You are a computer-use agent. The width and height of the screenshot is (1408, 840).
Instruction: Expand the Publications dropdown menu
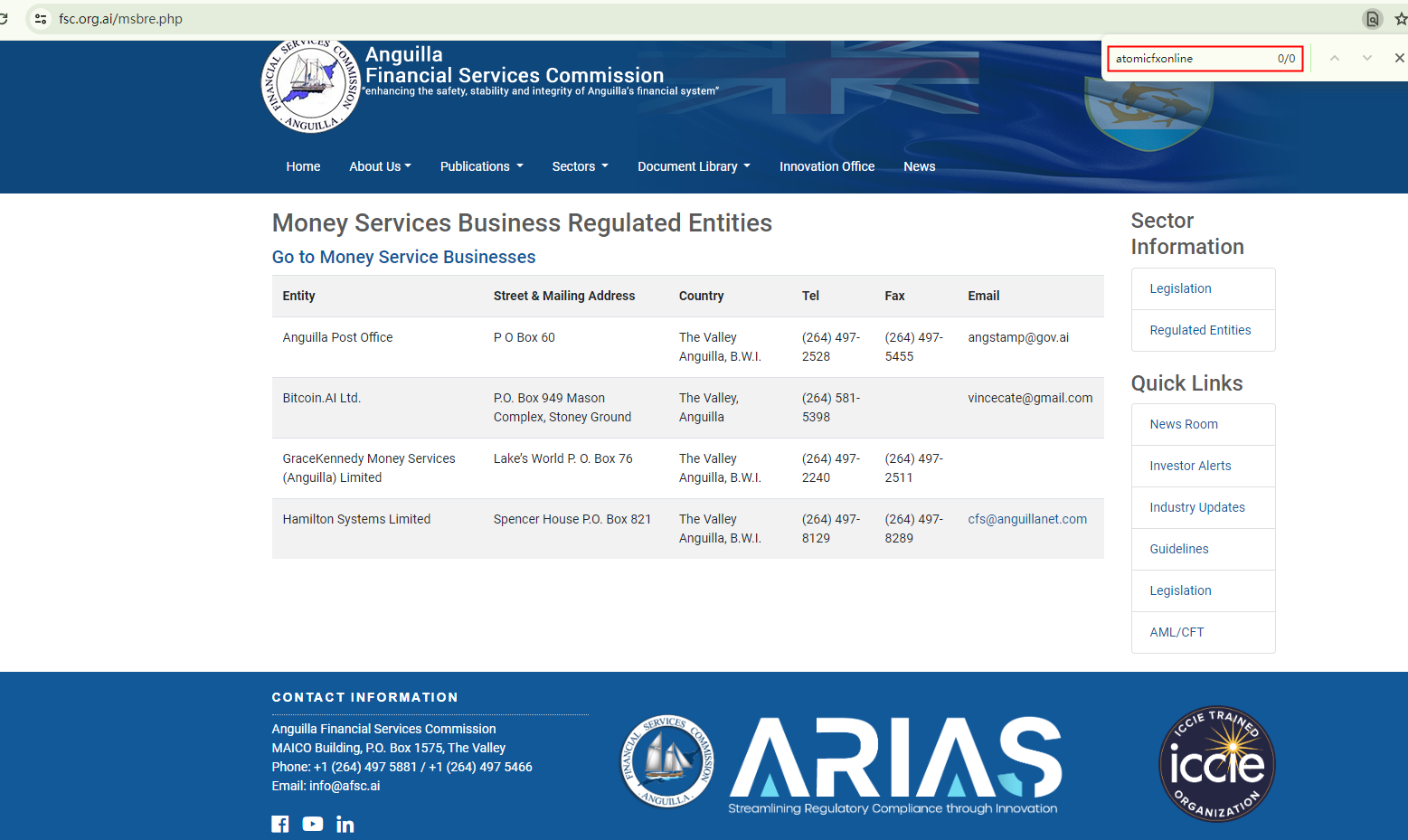pos(482,166)
